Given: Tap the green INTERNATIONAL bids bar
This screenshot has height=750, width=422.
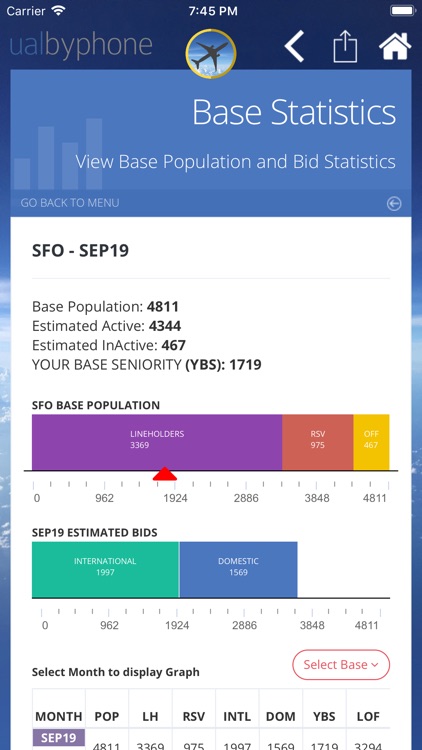Looking at the screenshot, I should pyautogui.click(x=105, y=570).
